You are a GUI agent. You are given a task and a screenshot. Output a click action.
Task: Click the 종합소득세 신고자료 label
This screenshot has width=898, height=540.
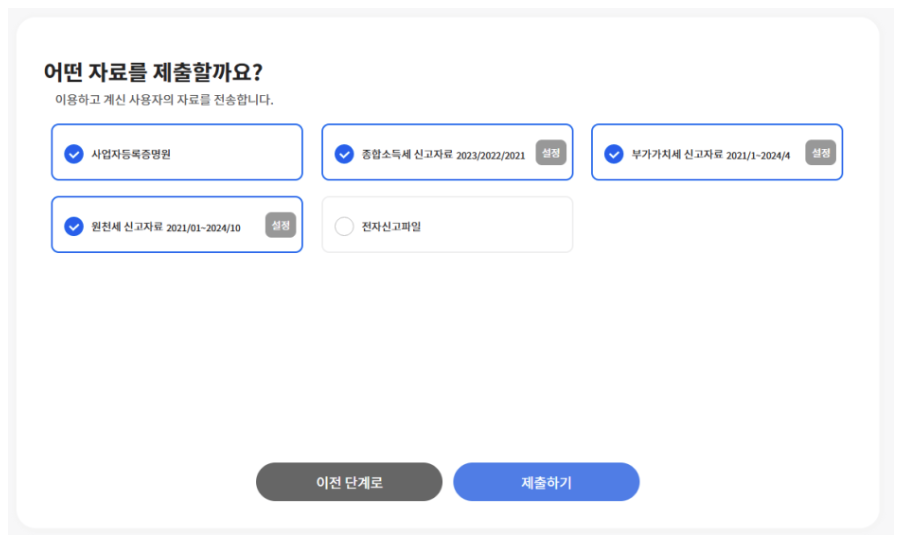coord(407,154)
